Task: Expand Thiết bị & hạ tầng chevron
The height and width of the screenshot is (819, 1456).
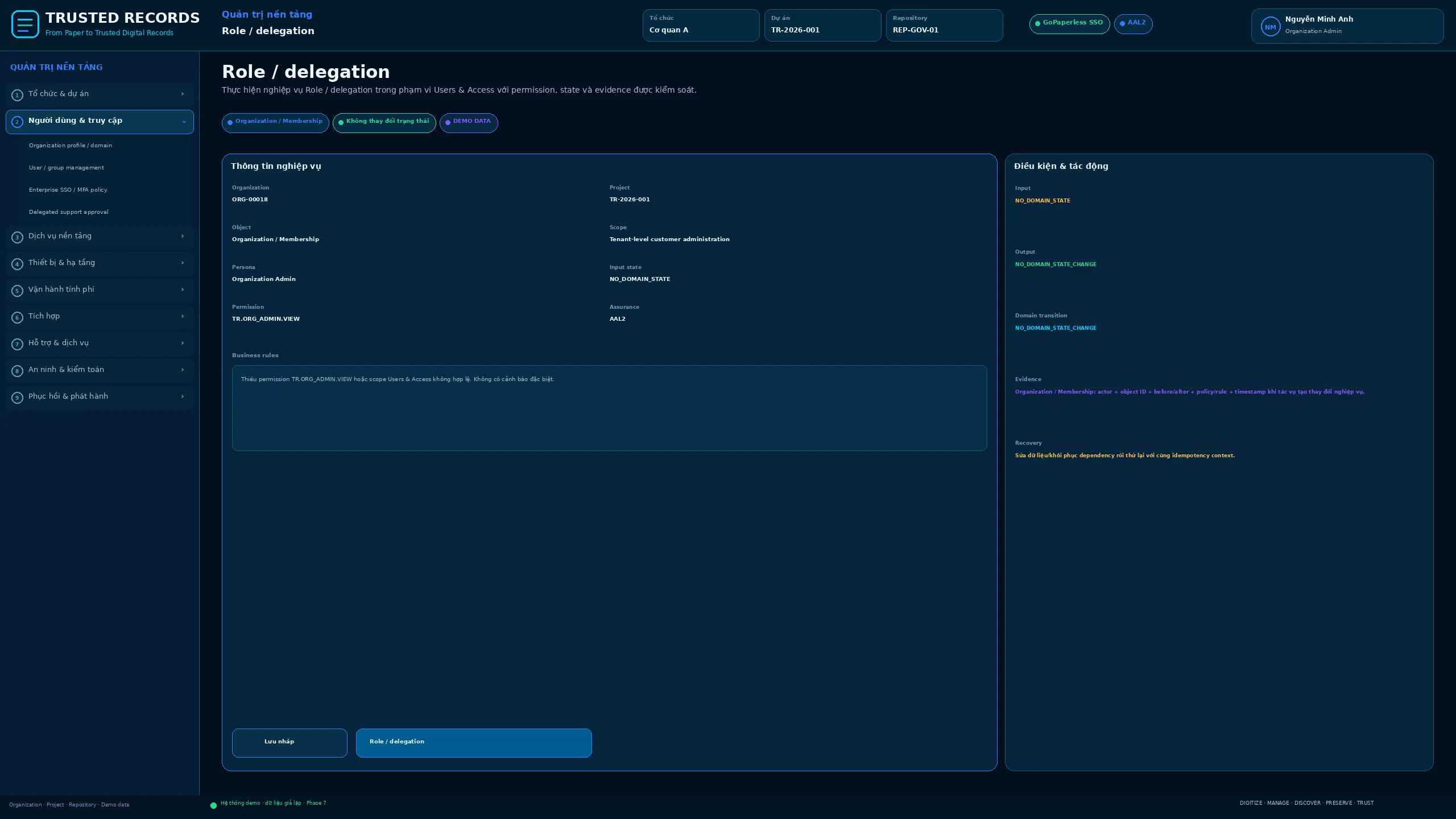Action: click(183, 263)
